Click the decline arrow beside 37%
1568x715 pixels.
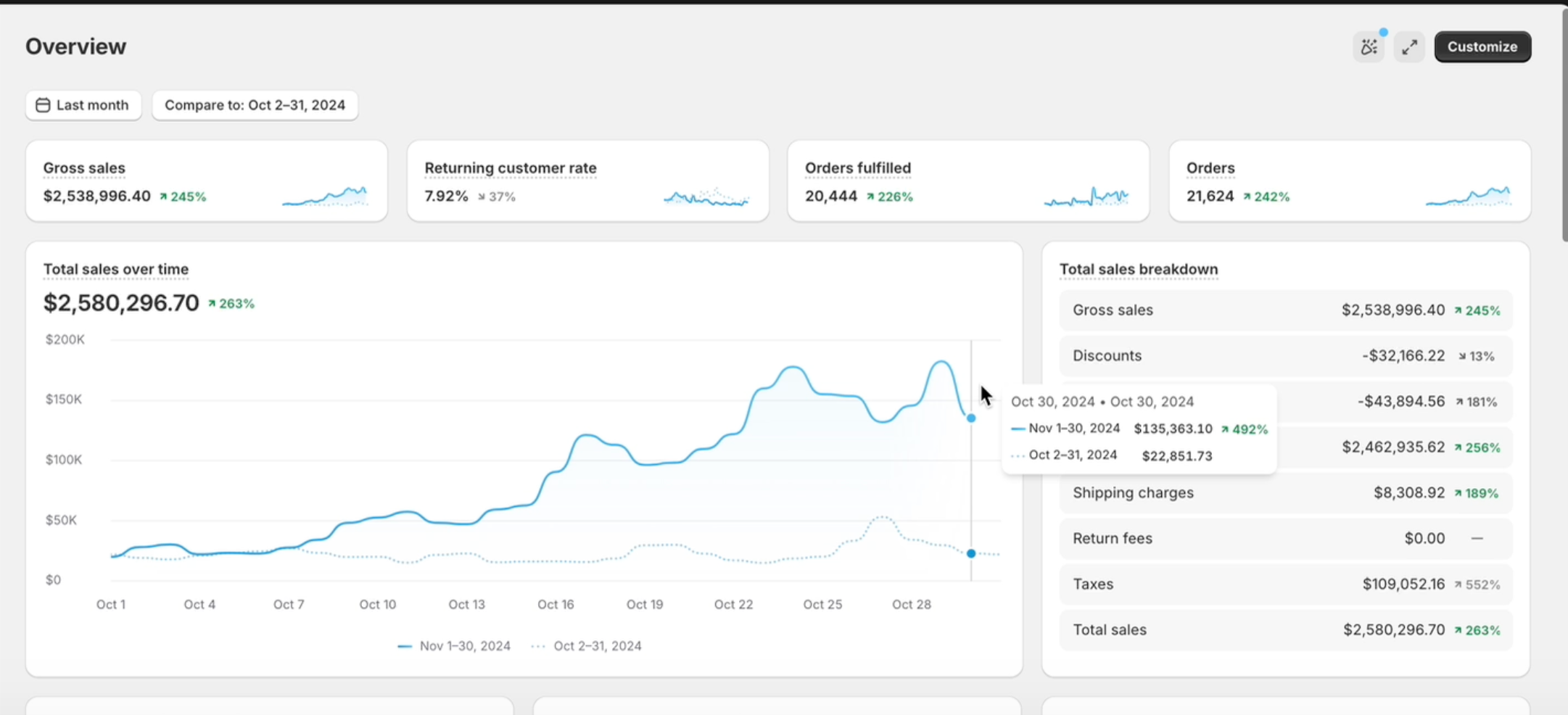click(481, 196)
